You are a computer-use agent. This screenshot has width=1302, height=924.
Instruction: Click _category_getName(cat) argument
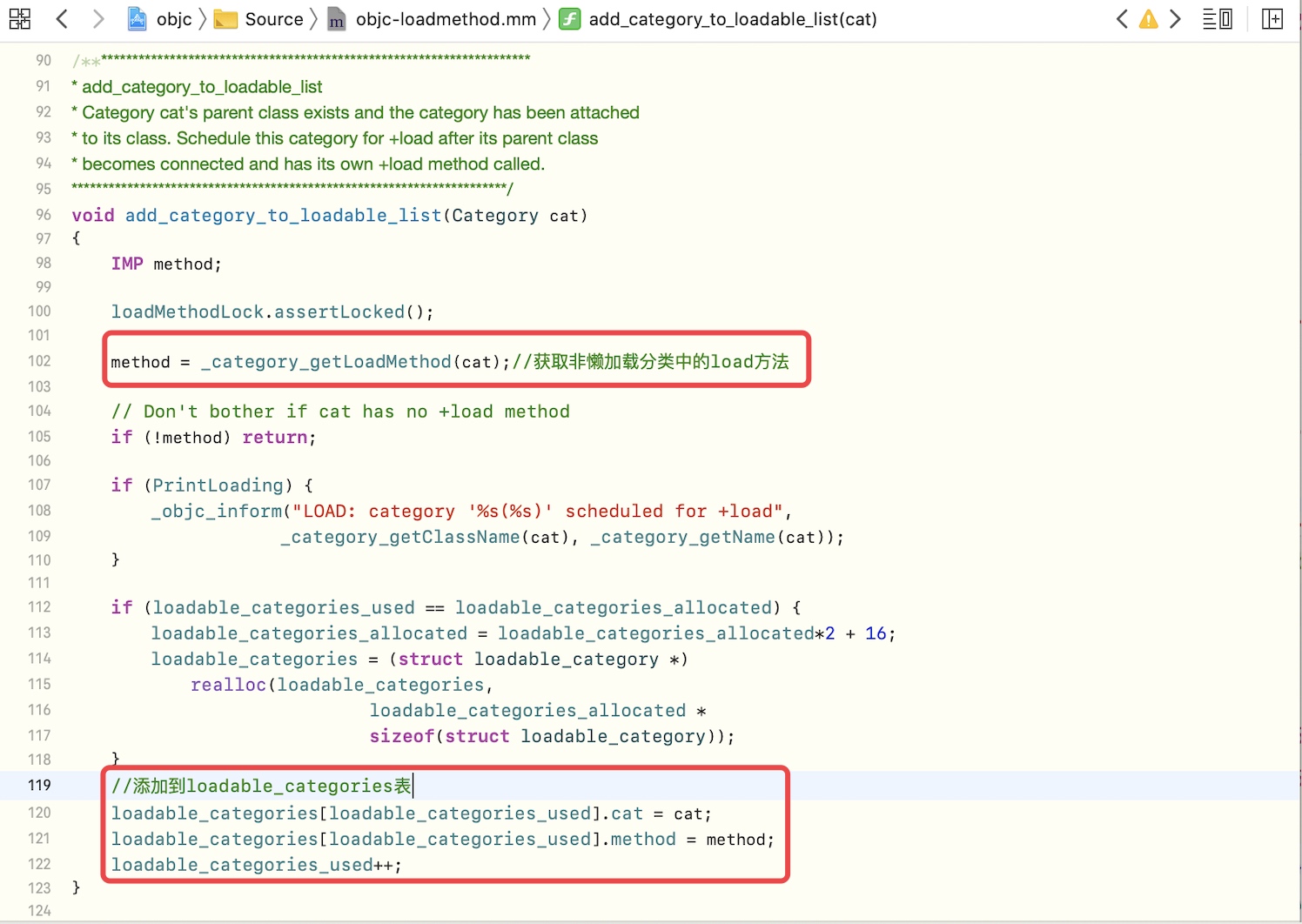pos(712,537)
